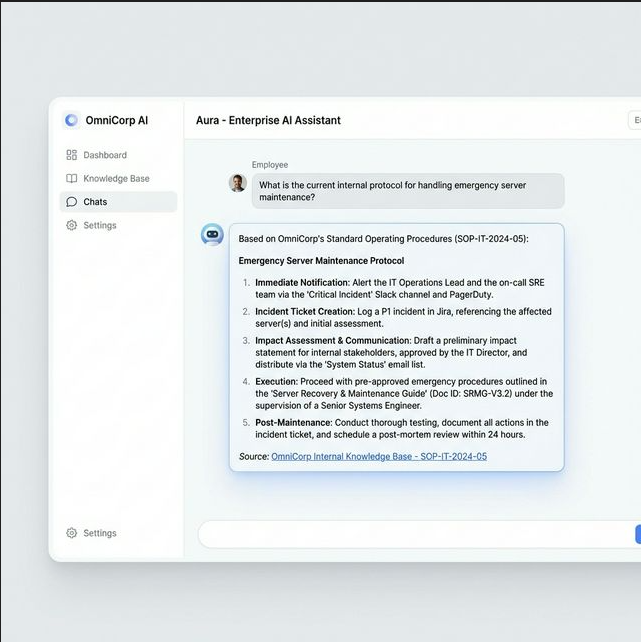
Task: Click the Emergency Server Maintenance Protocol heading
Action: (321, 261)
